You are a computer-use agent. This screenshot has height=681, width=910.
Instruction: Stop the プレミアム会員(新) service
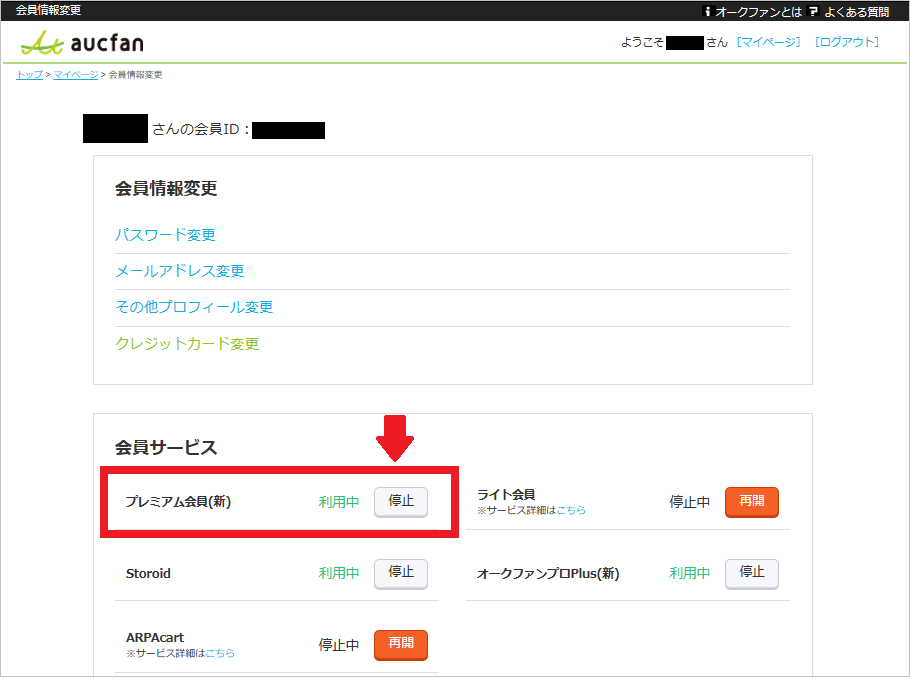pos(400,502)
